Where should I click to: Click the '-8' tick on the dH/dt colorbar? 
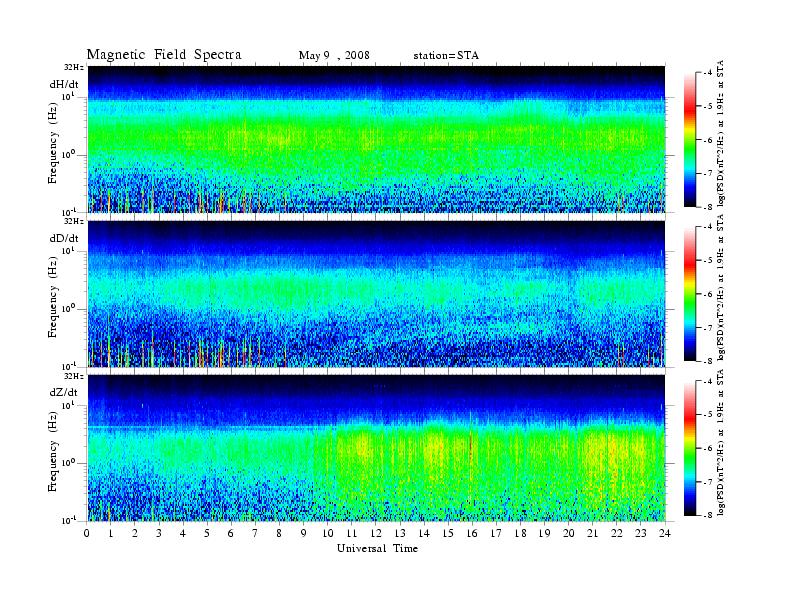[x=708, y=206]
